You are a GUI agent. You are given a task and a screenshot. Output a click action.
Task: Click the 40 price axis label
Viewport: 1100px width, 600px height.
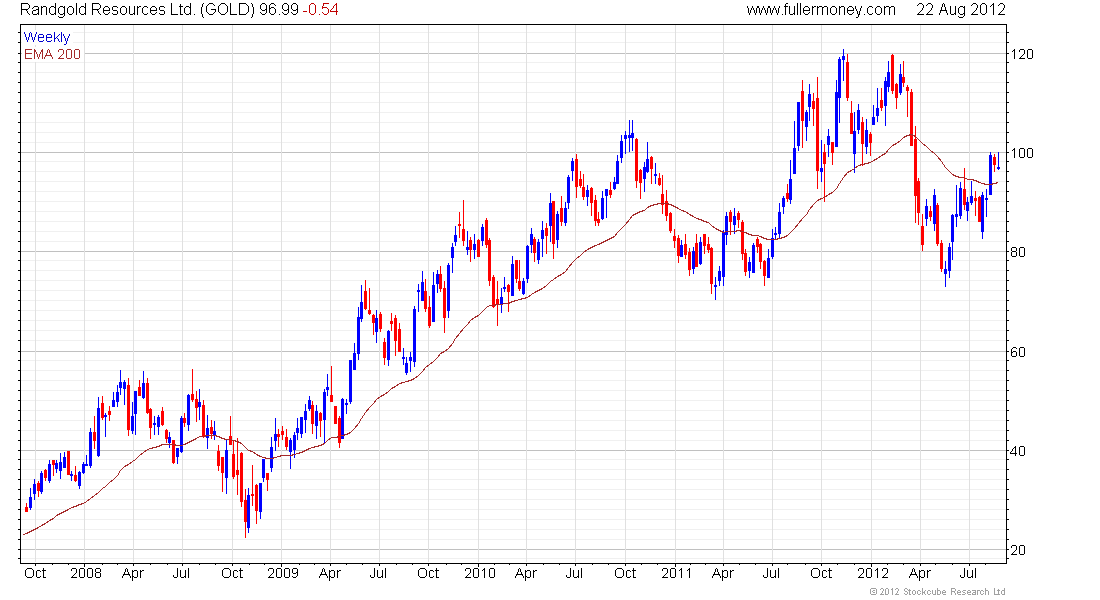click(x=1018, y=451)
